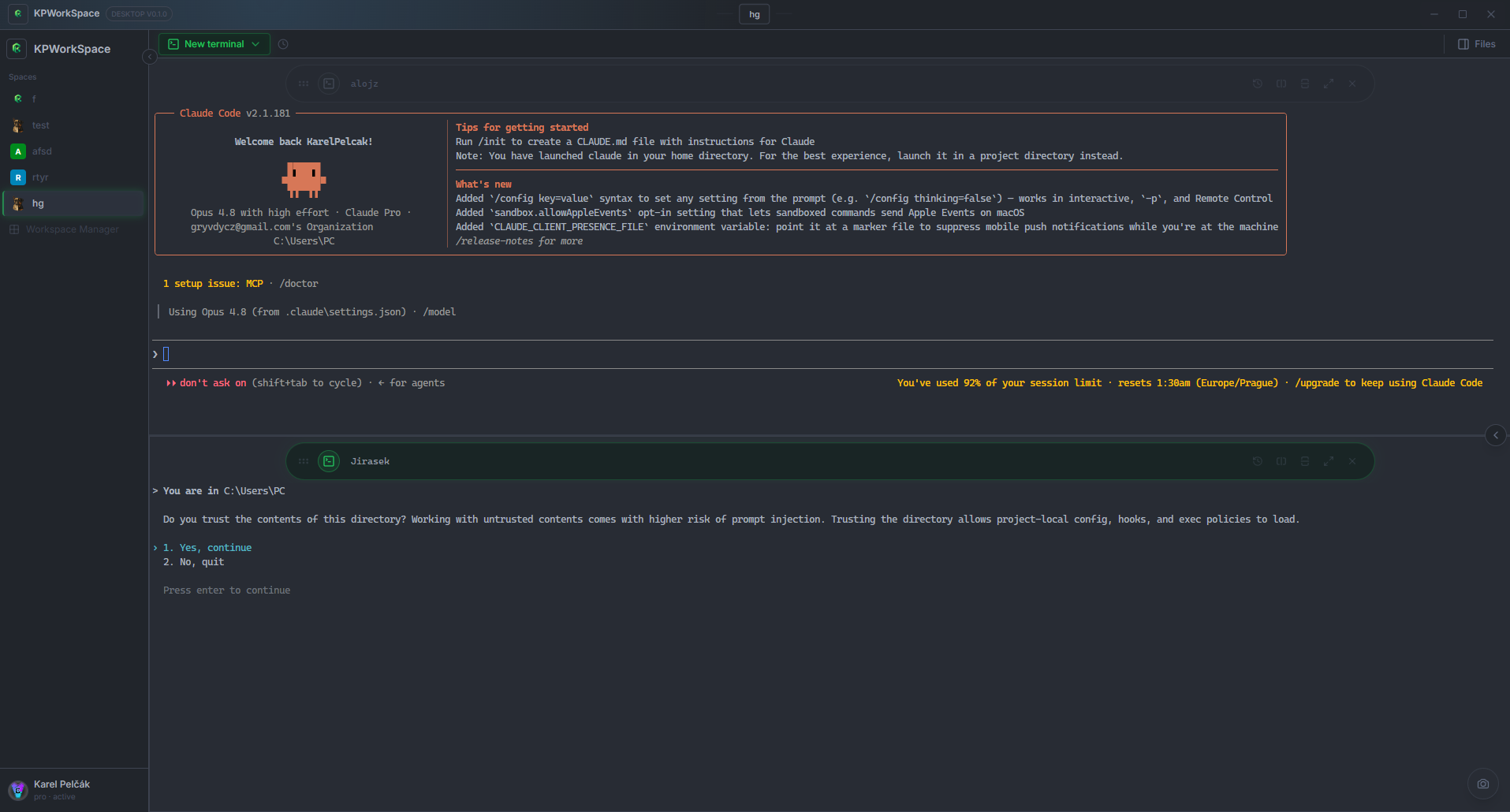Click the 'Spaces' section label
The image size is (1510, 812).
[23, 77]
